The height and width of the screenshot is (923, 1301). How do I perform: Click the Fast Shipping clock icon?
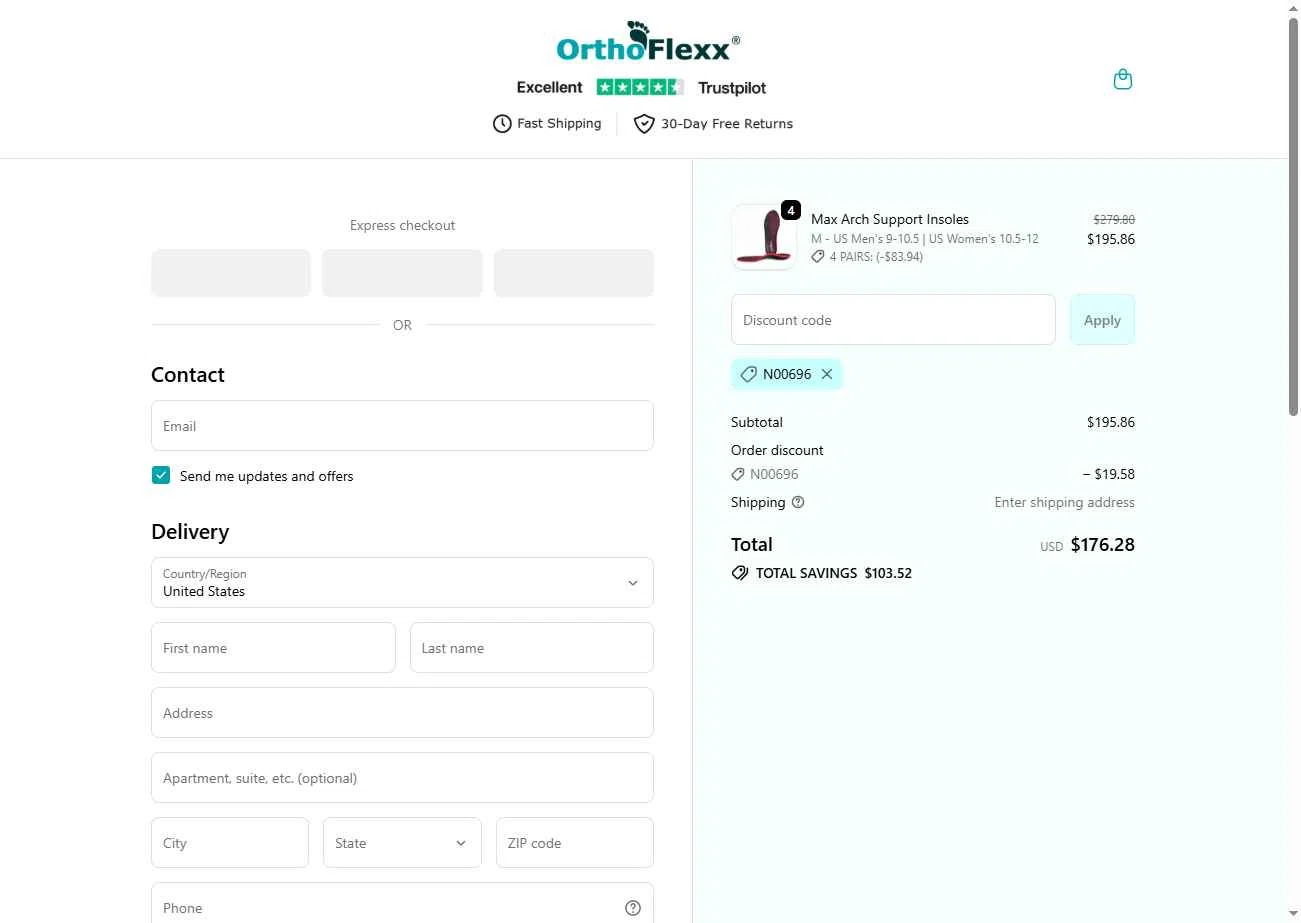coord(502,124)
